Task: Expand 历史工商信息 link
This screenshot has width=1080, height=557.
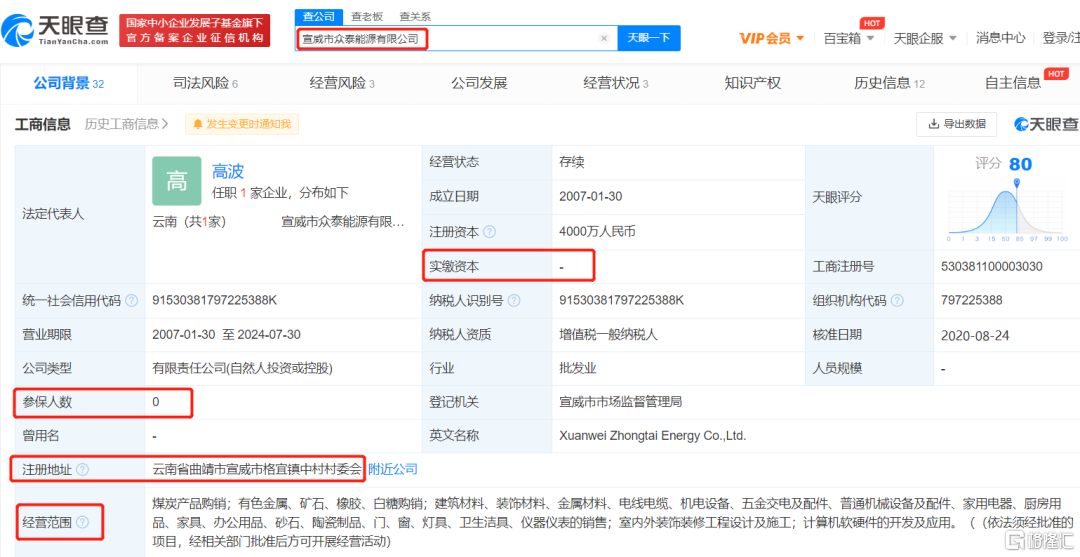Action: pos(127,125)
